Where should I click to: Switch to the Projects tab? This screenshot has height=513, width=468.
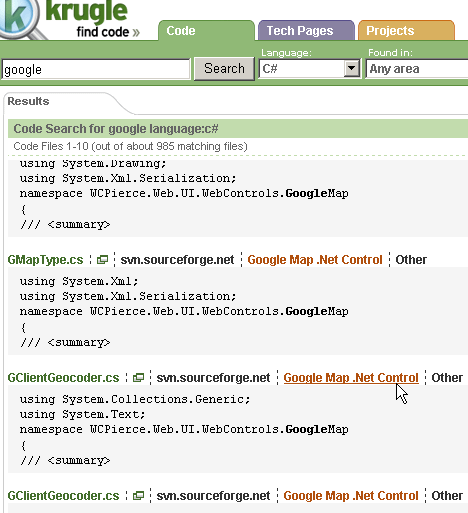click(x=406, y=31)
